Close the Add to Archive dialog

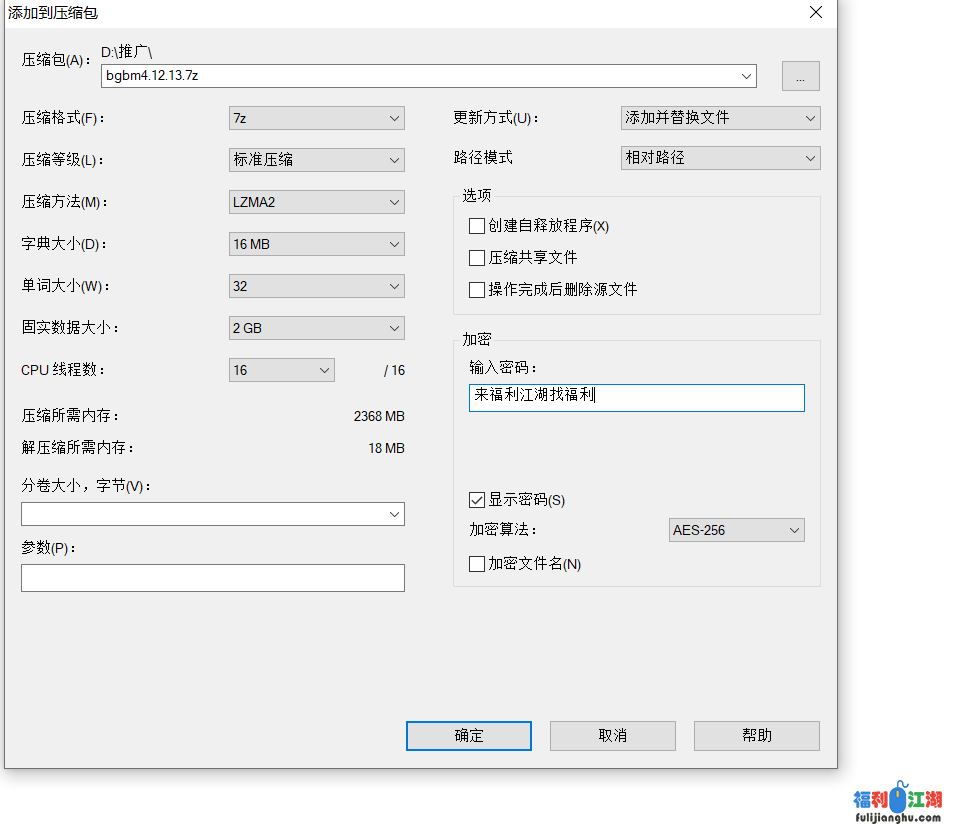point(816,13)
